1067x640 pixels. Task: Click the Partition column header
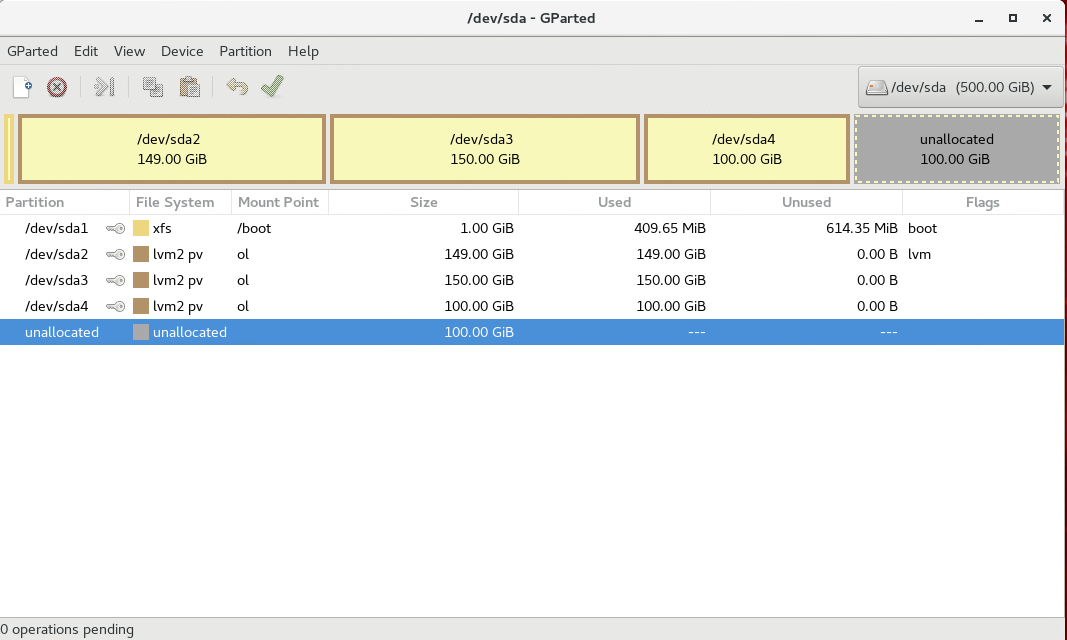tap(65, 202)
